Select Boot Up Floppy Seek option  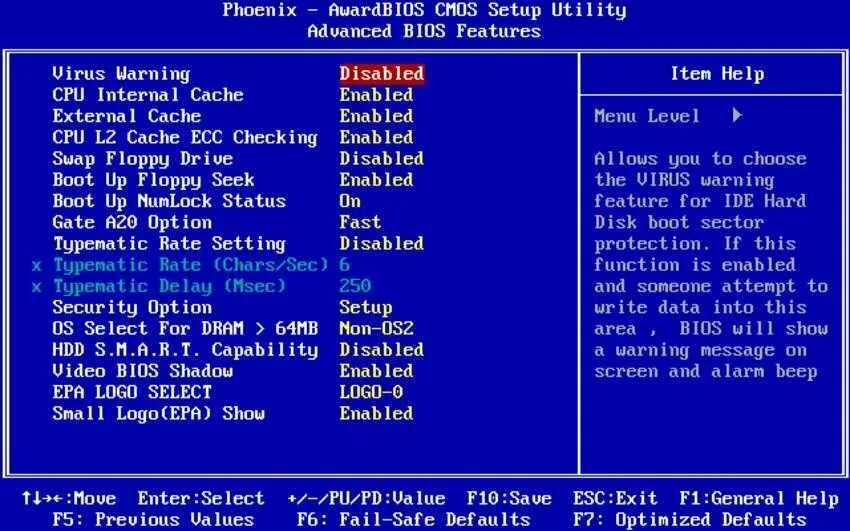(153, 180)
